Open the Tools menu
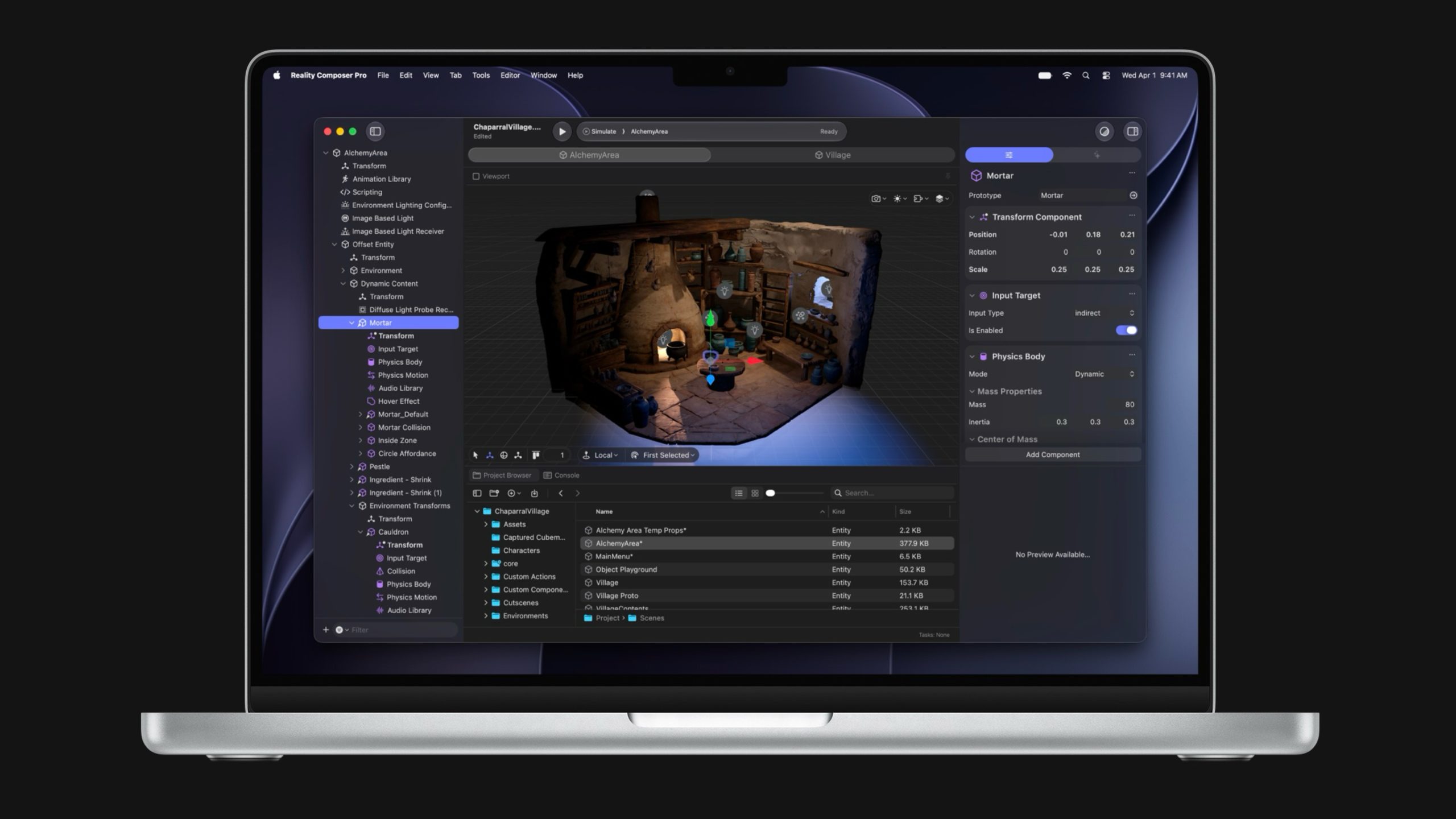The image size is (1456, 819). tap(481, 75)
